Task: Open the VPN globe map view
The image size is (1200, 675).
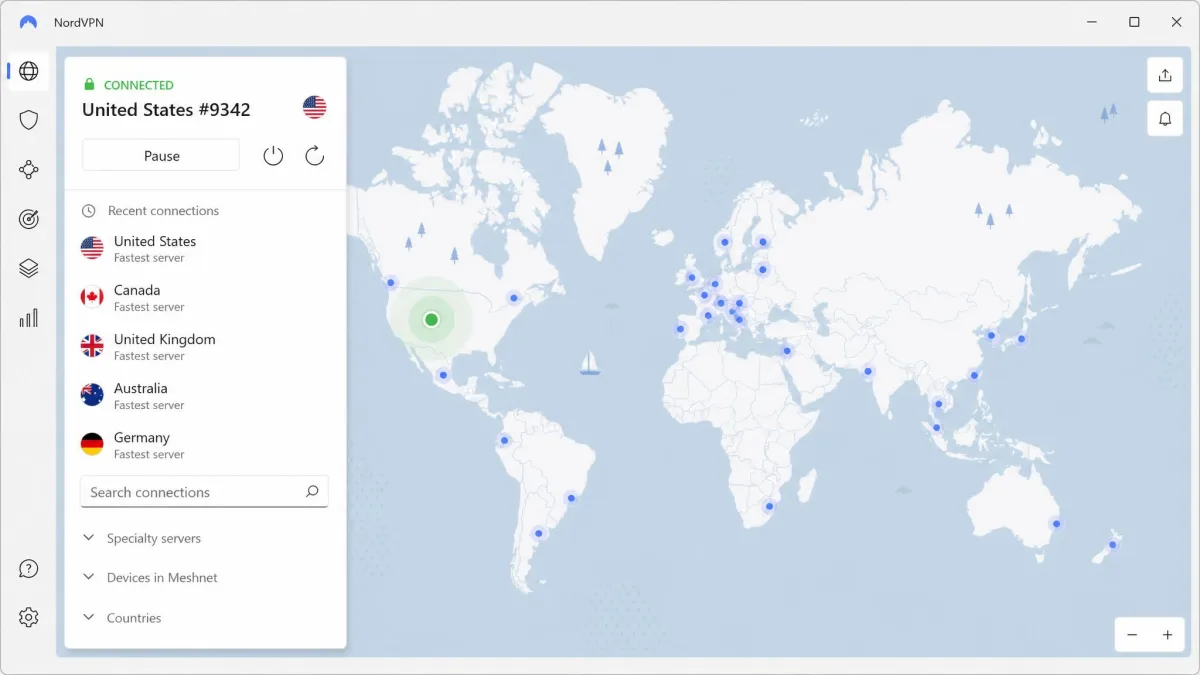Action: 29,71
